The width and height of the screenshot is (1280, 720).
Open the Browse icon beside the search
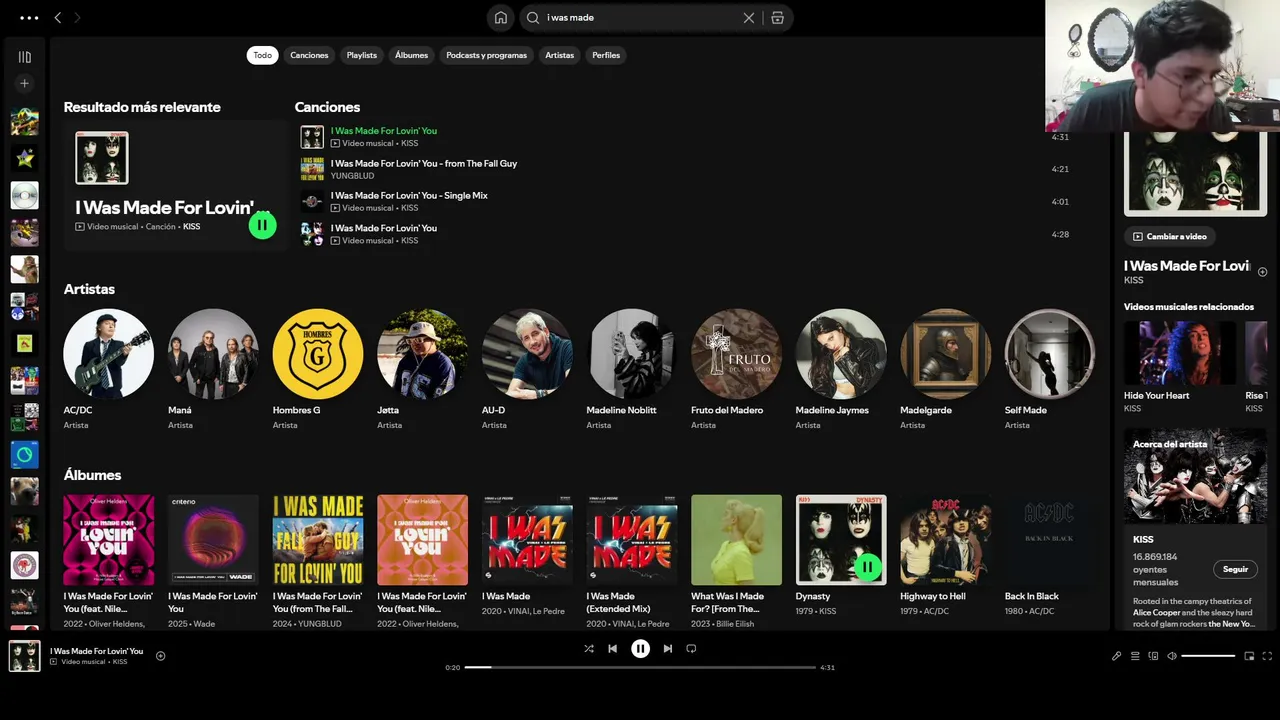[x=778, y=18]
